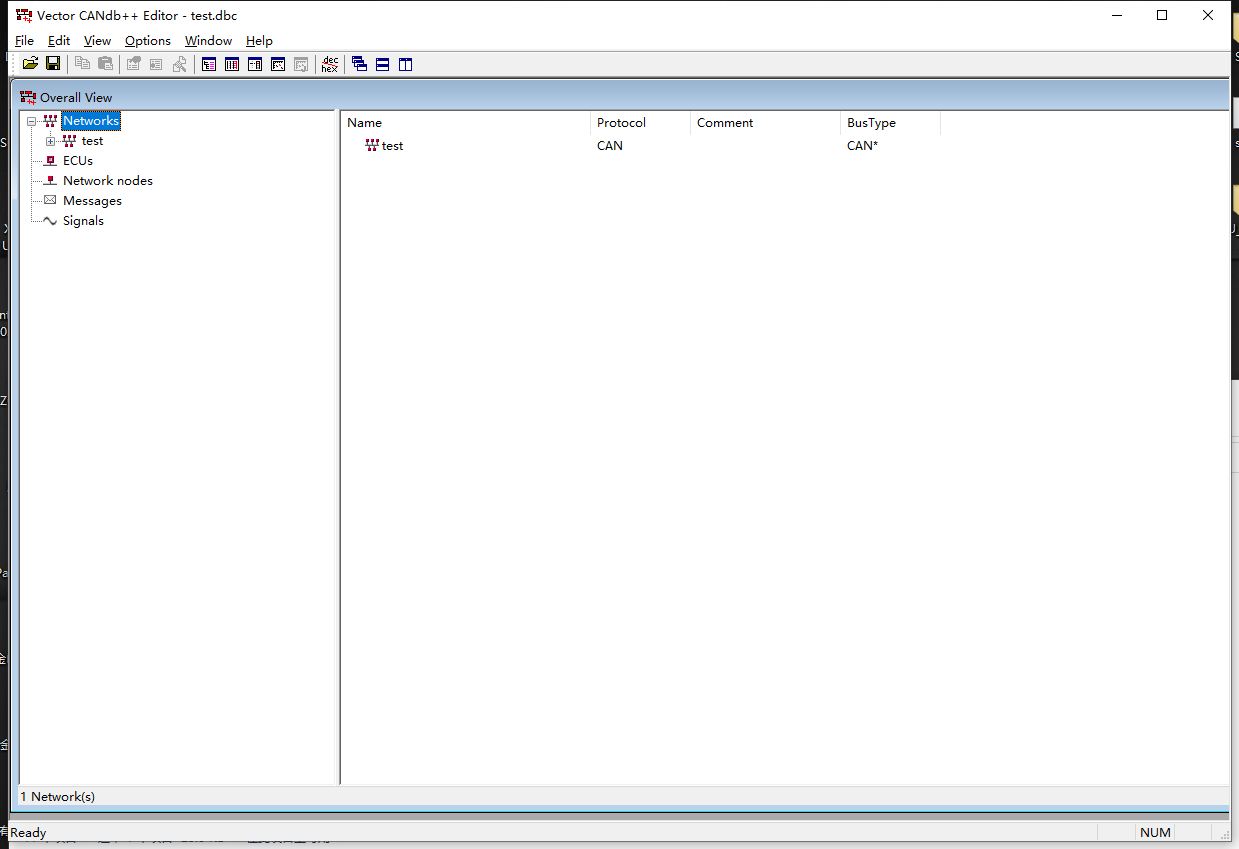The width and height of the screenshot is (1239, 849).
Task: Click the greyed hammer tool icon
Action: (179, 64)
